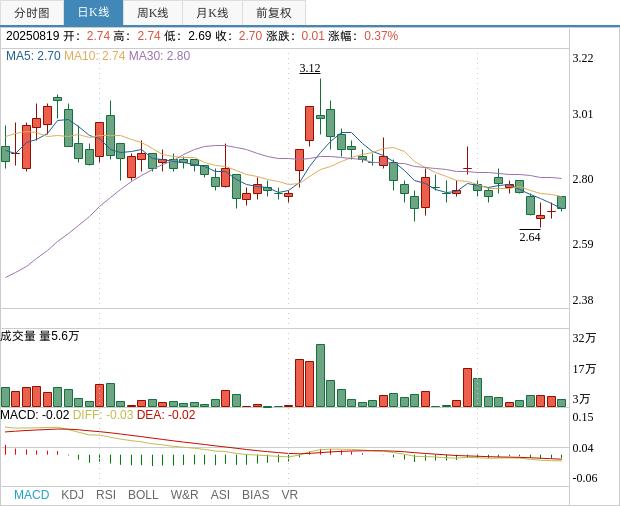Choose the 前复权 tab
620x506 pixels.
(274, 13)
